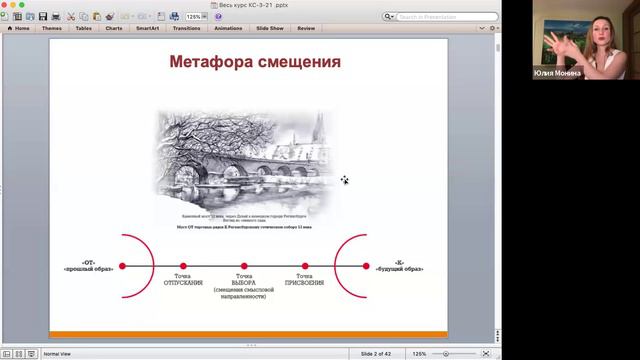
Task: Click the zoom slider handle
Action: [x=446, y=354]
